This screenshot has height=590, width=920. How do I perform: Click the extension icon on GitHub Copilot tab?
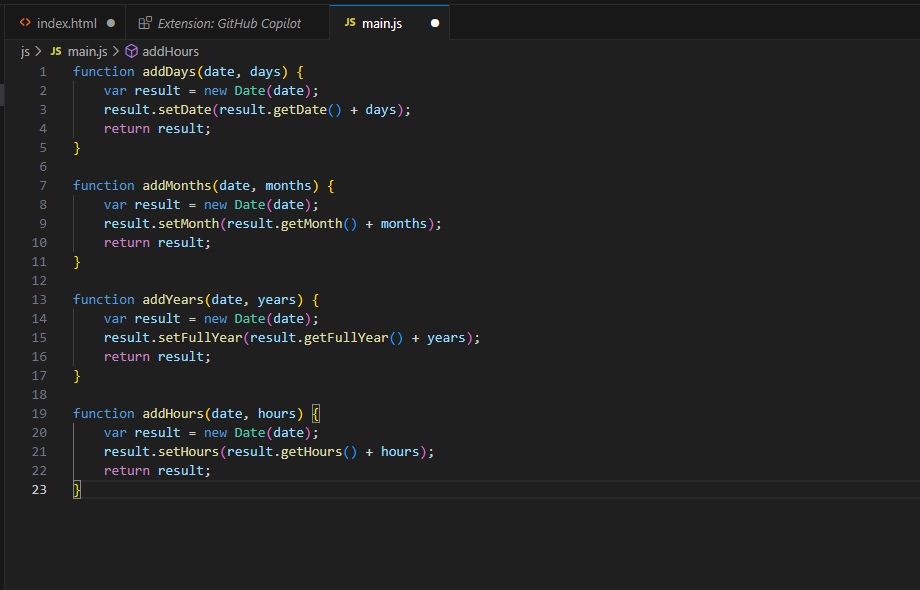coord(145,23)
